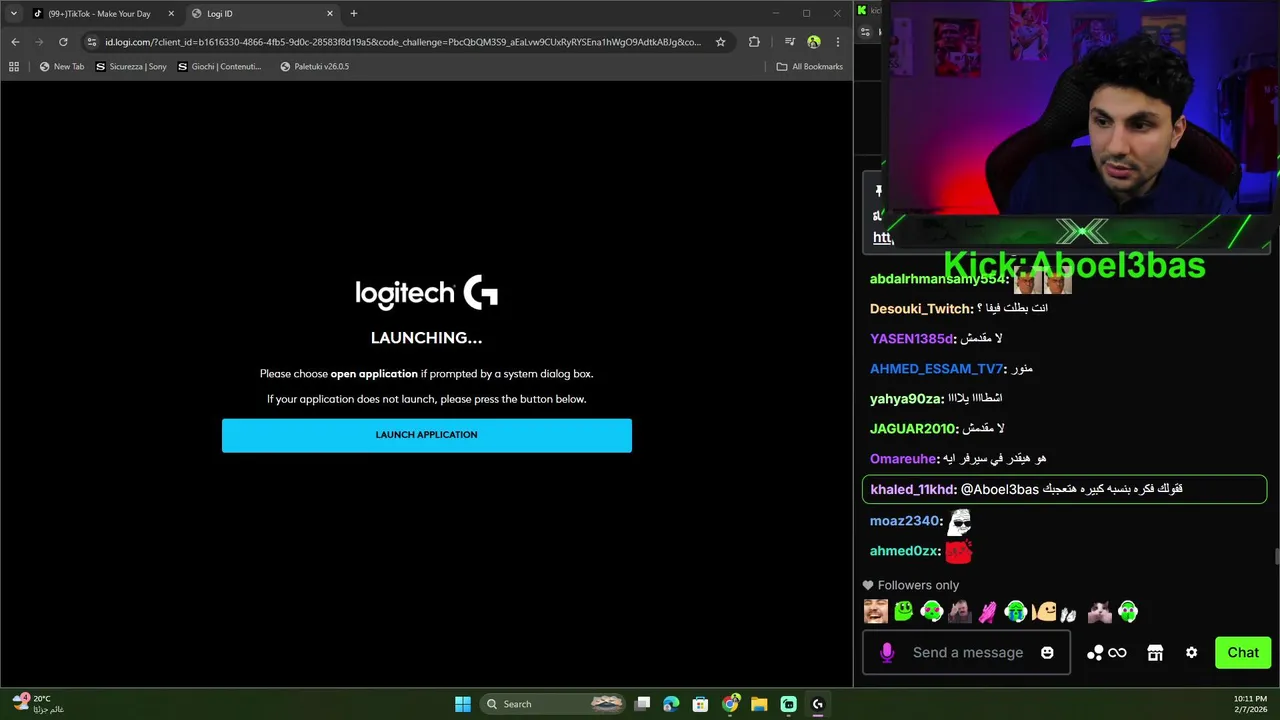Insert the laughing face emote

876,612
